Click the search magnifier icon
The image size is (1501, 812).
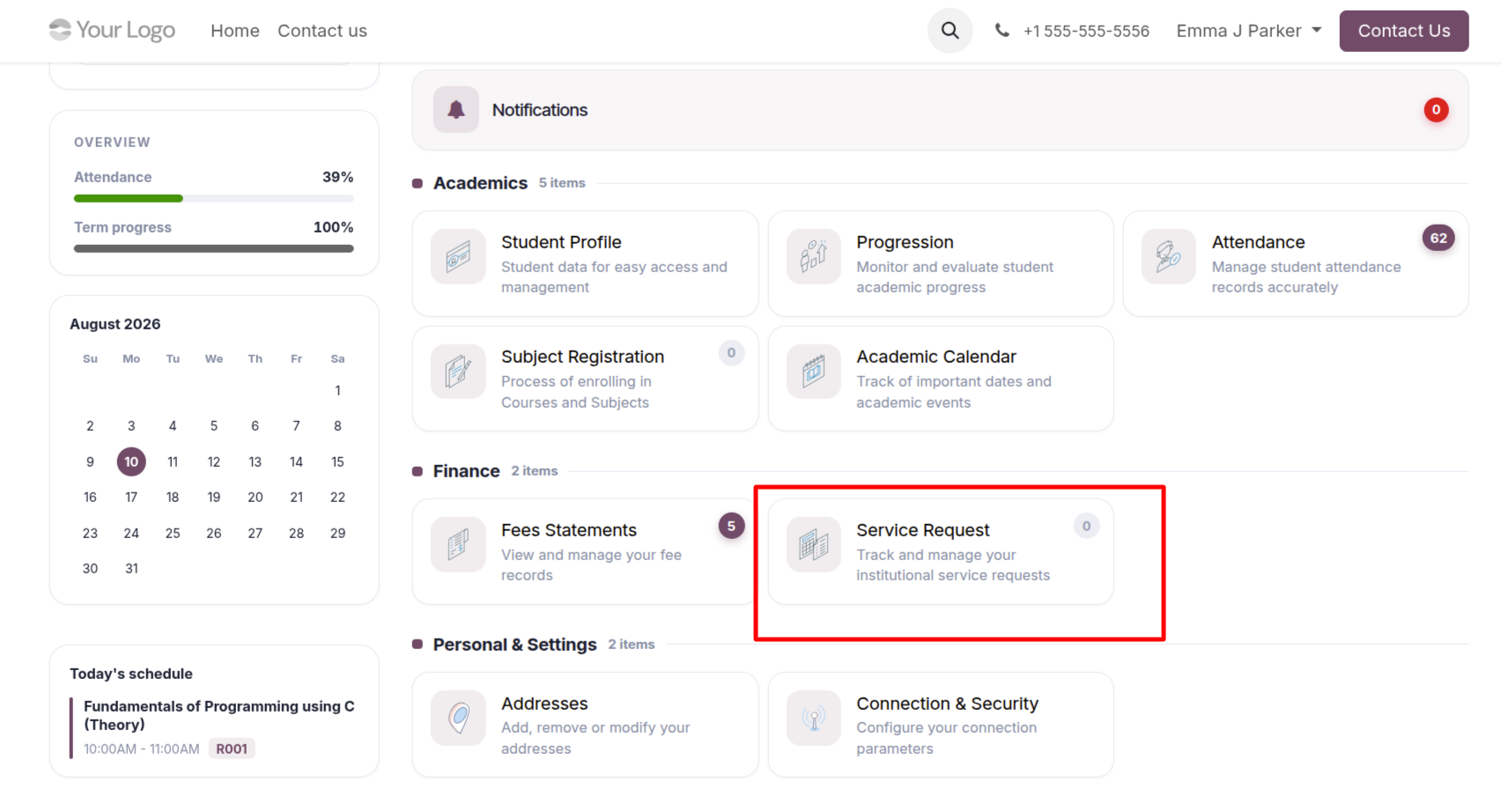pyautogui.click(x=950, y=31)
